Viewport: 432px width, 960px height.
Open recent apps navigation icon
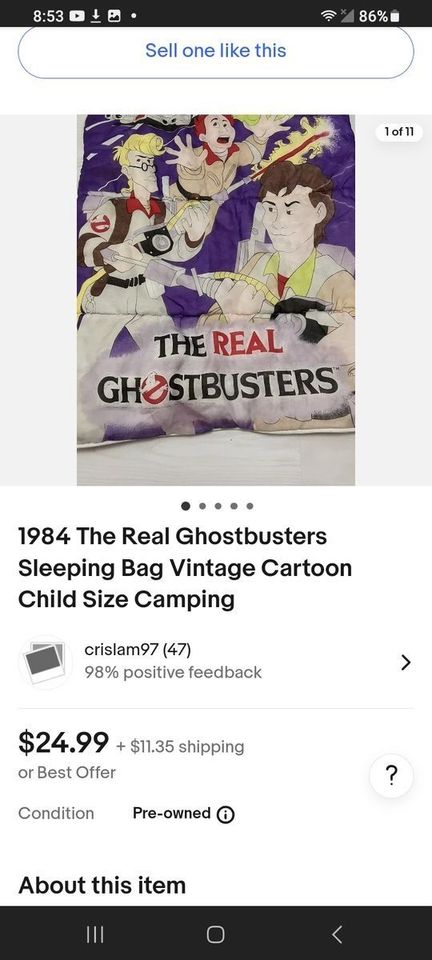tap(94, 934)
